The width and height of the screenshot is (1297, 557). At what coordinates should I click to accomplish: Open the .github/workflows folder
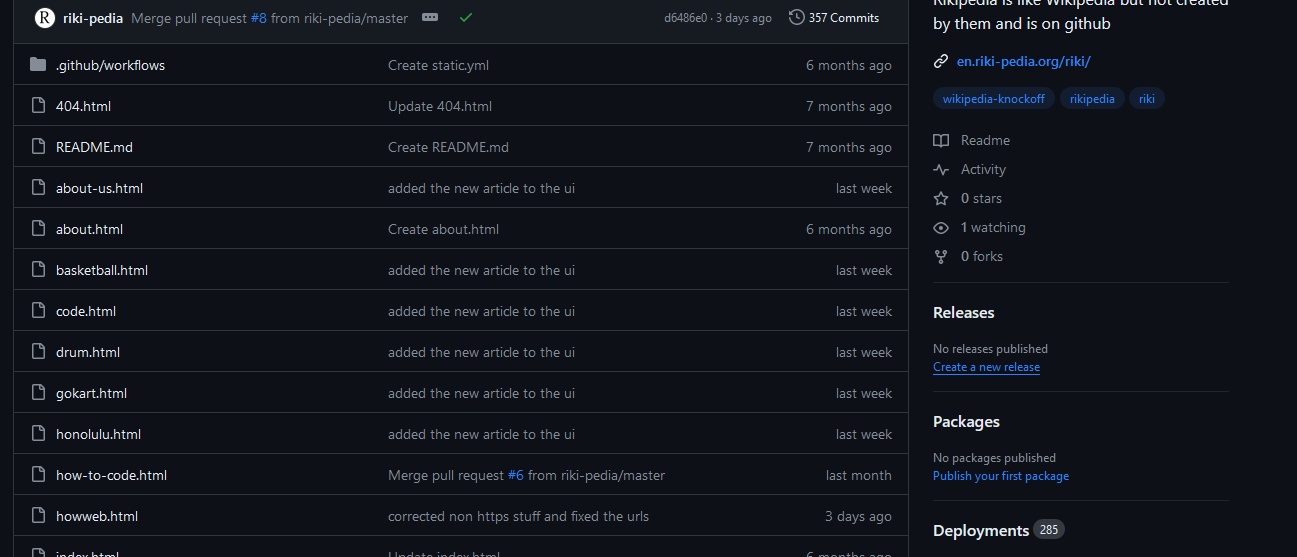point(110,65)
